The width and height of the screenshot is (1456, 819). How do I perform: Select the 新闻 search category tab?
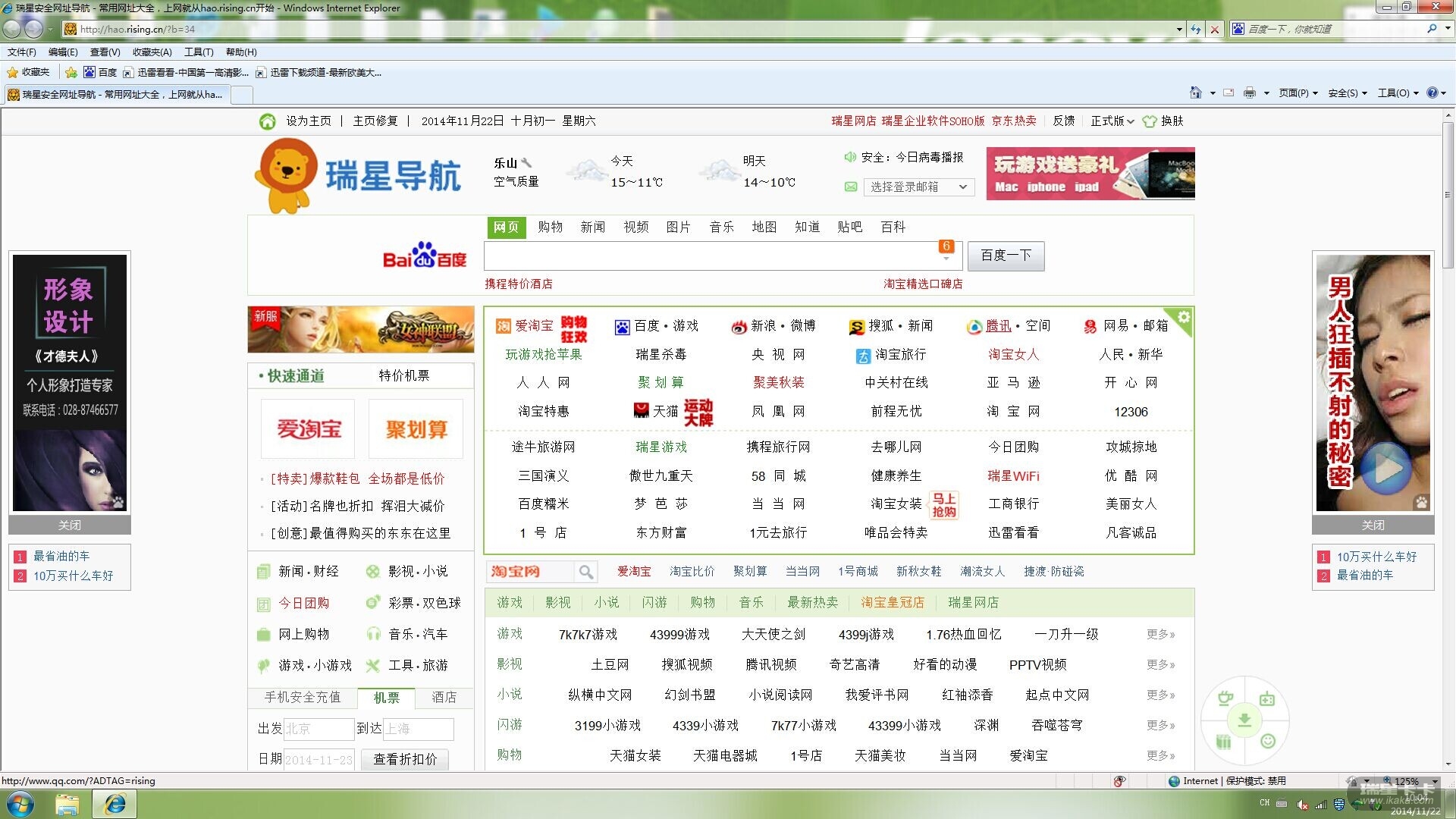point(592,227)
